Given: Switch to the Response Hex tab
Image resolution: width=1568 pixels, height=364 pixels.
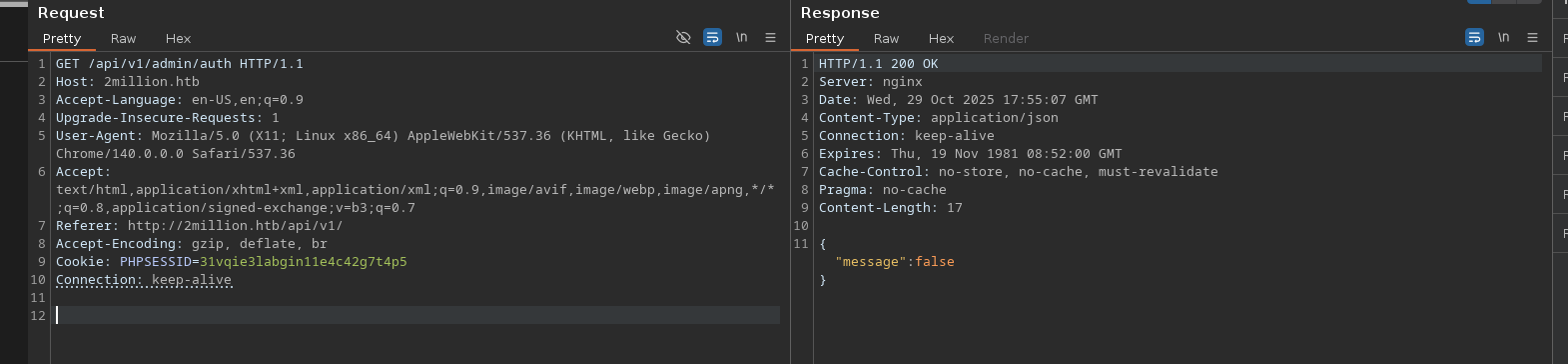Looking at the screenshot, I should (941, 38).
